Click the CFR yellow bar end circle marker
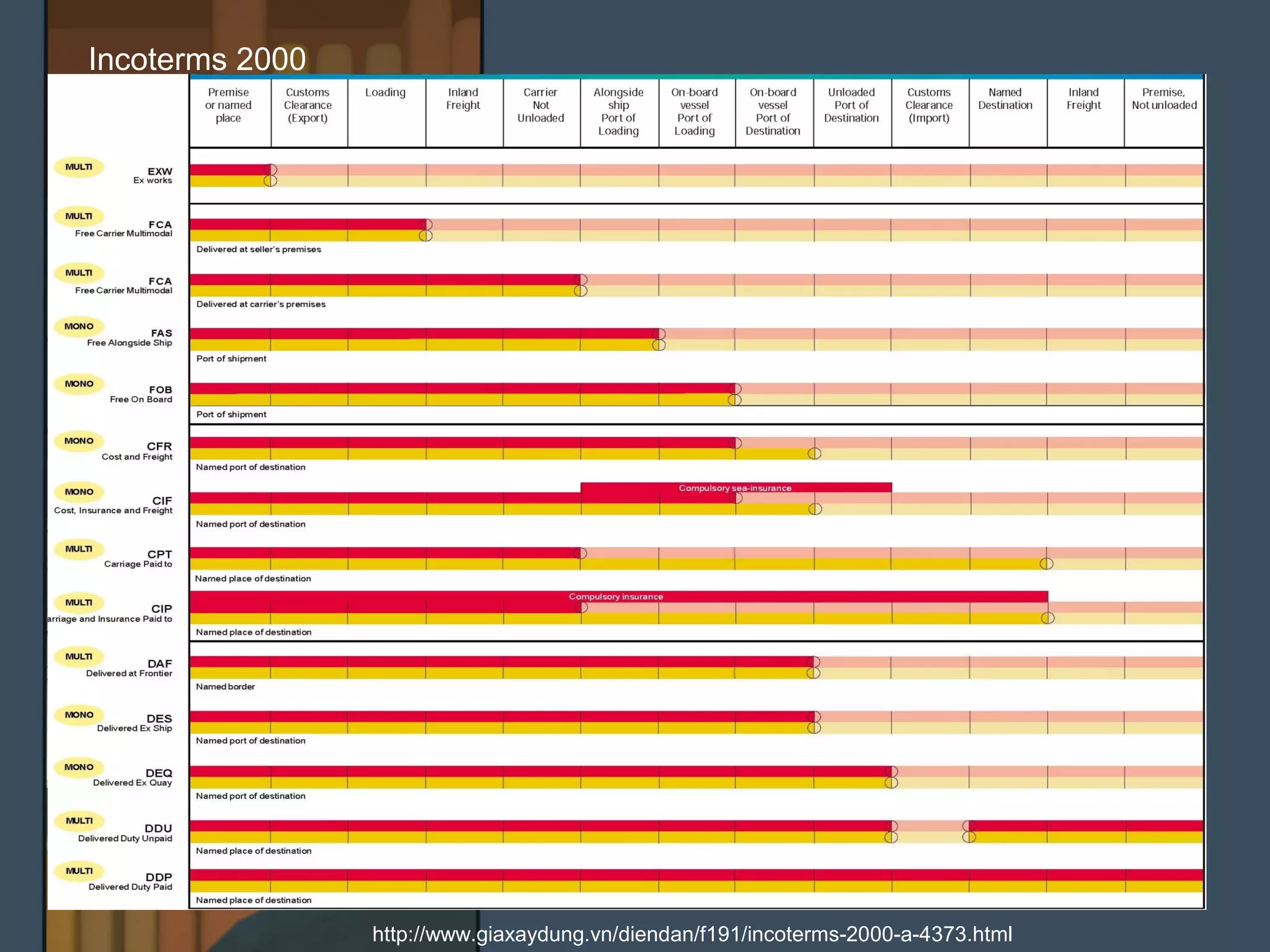 click(x=814, y=454)
